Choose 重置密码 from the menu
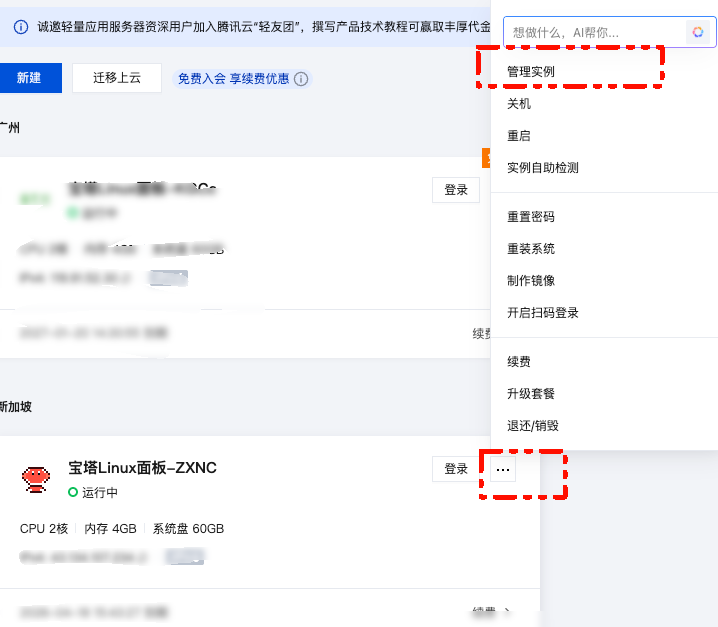This screenshot has height=627, width=718. click(531, 217)
